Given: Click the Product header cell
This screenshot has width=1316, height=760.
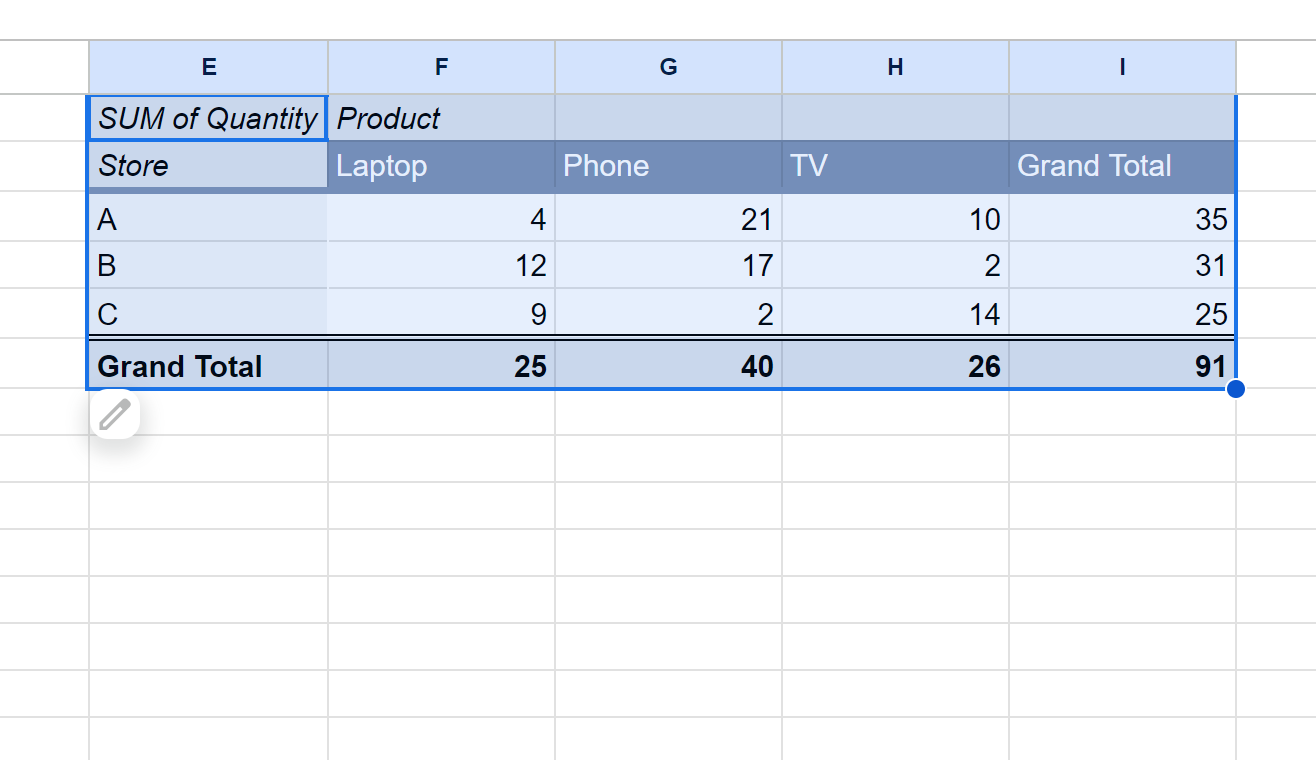Looking at the screenshot, I should (x=441, y=119).
